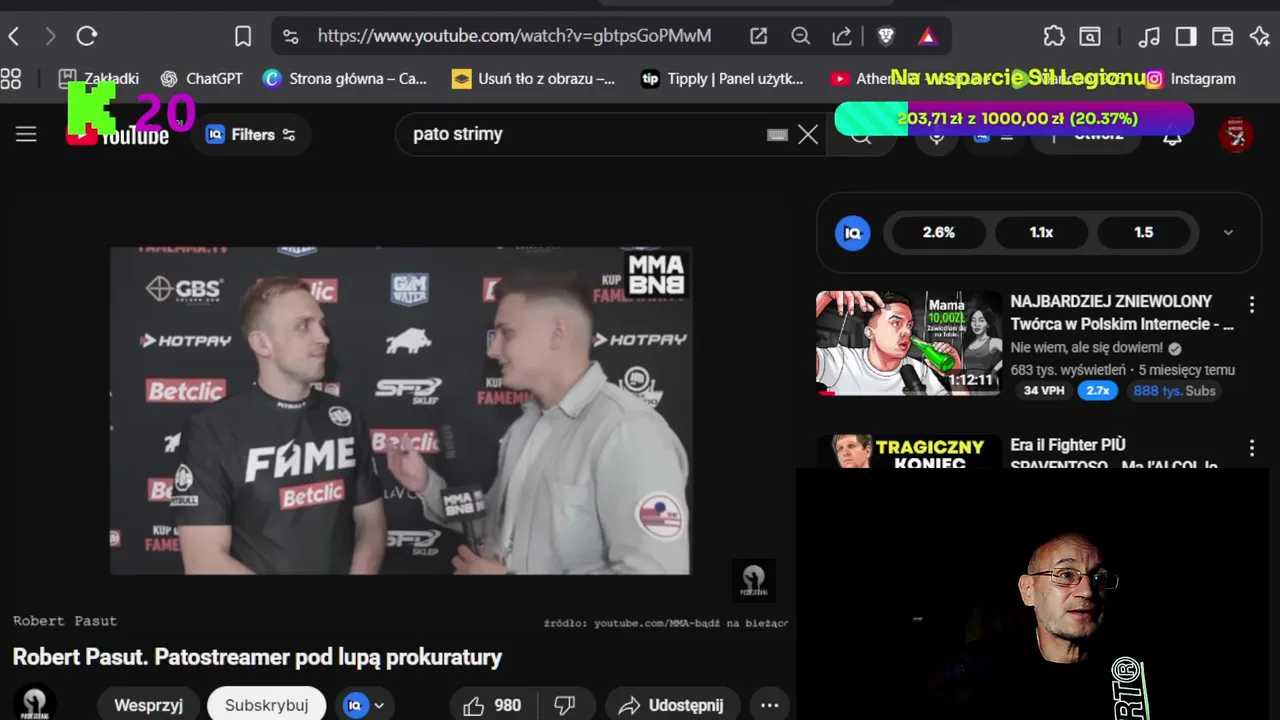Clear the search box with the X

pos(808,134)
